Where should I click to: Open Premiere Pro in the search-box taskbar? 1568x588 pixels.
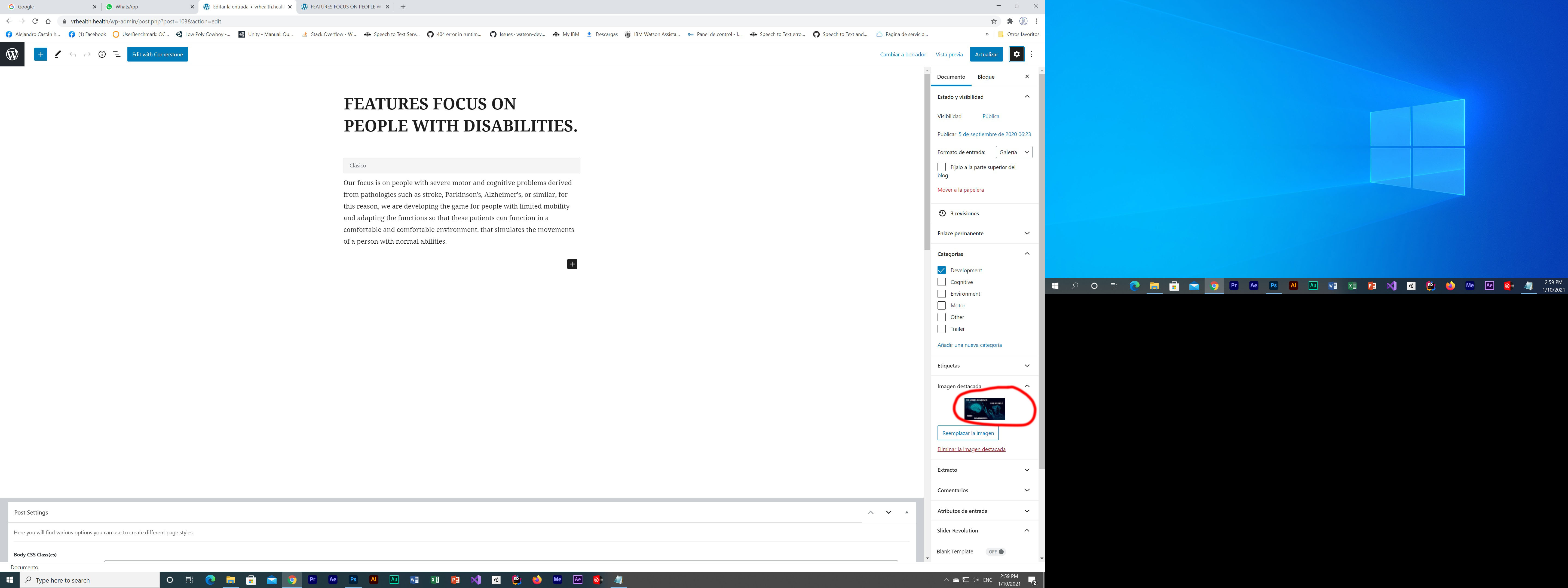point(312,580)
